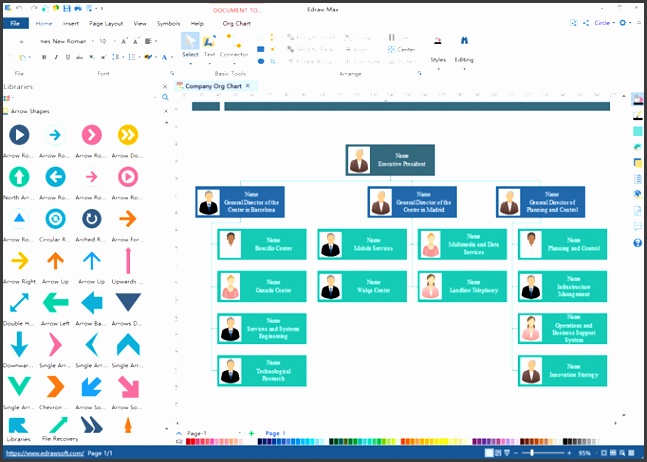Toggle strikethrough formatting

[80, 57]
